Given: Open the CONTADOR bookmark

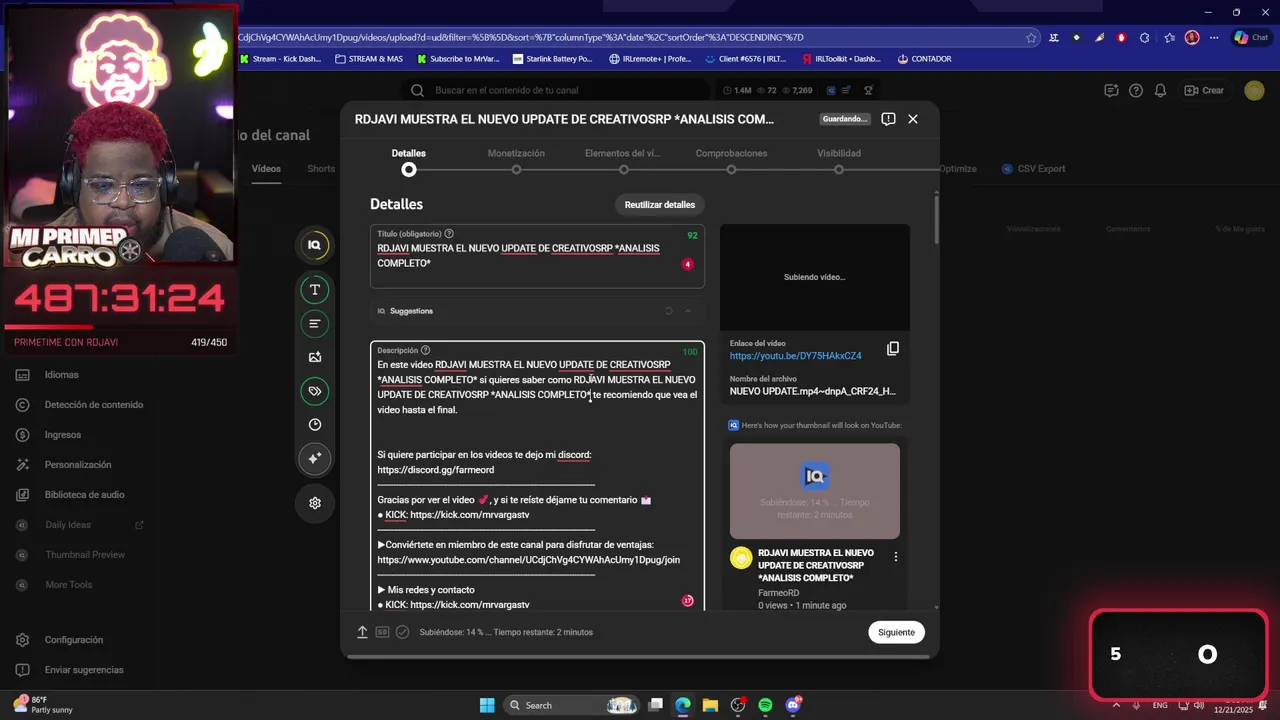Looking at the screenshot, I should (x=924, y=59).
